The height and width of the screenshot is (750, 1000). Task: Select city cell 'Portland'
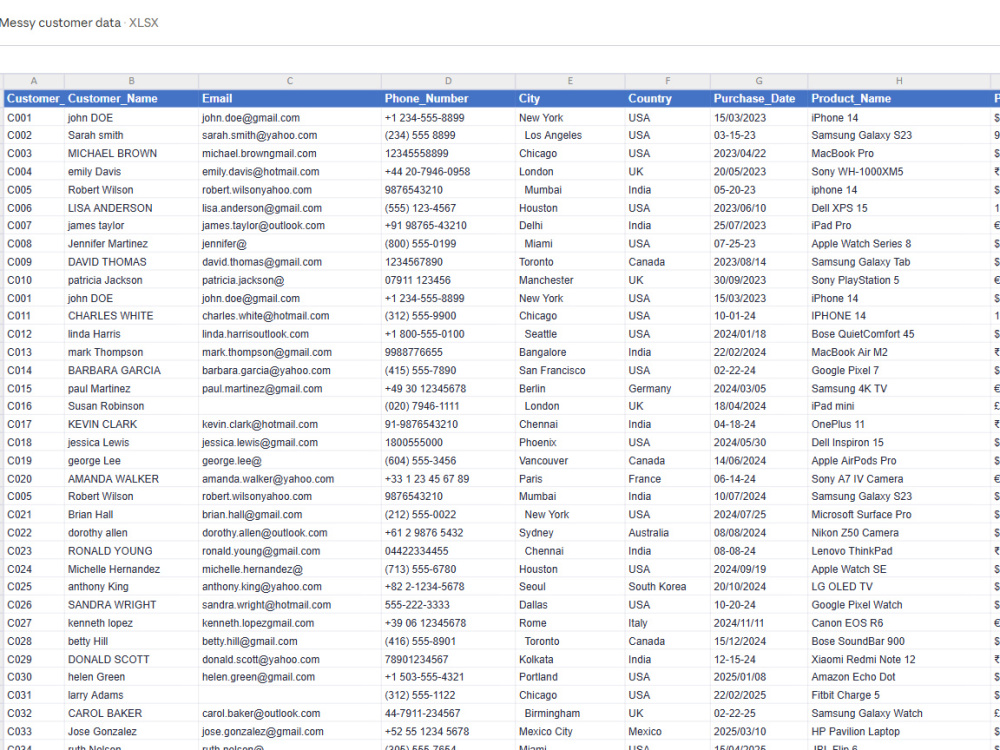[570, 677]
